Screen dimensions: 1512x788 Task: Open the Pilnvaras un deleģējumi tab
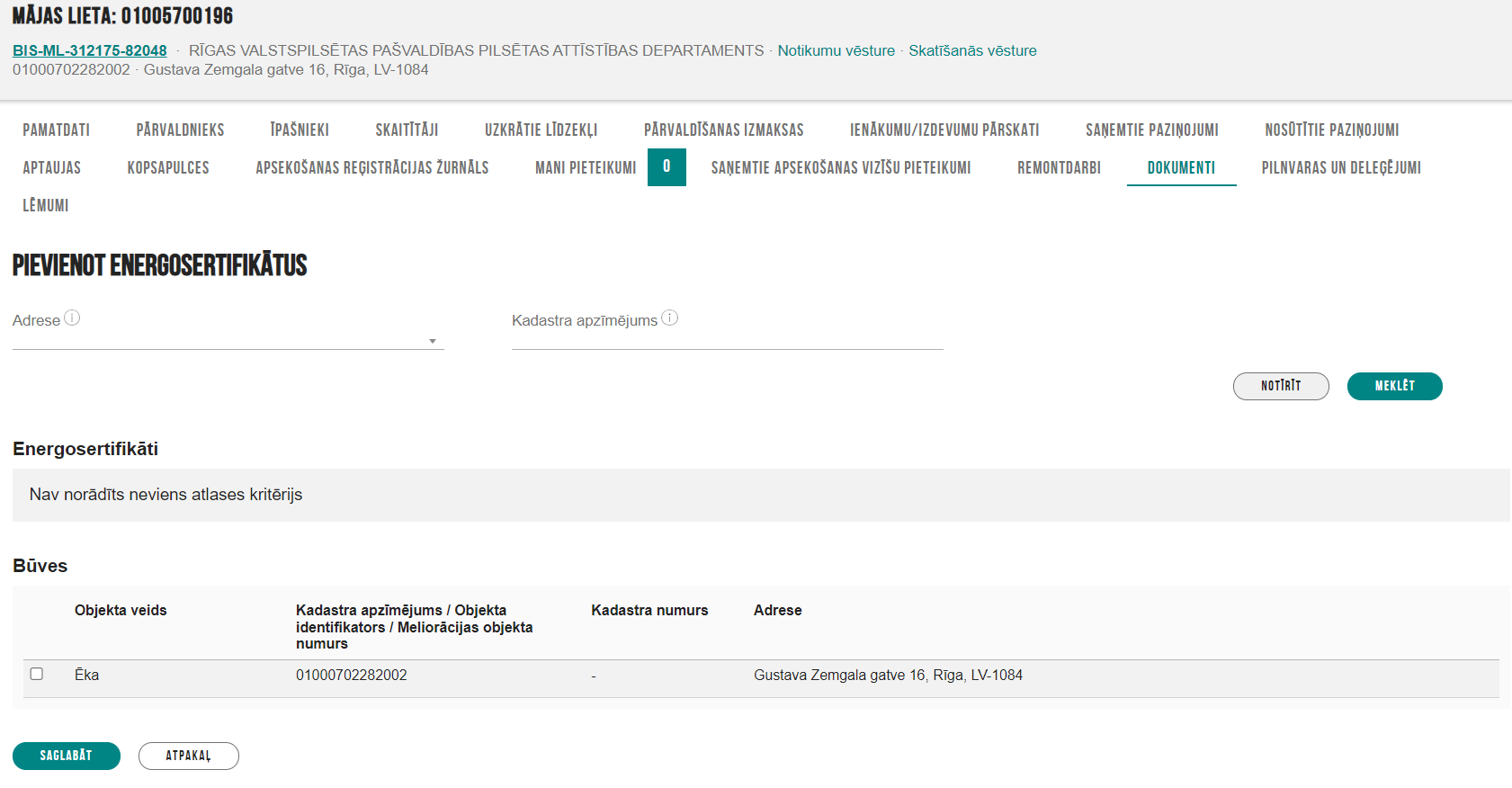coord(1341,167)
